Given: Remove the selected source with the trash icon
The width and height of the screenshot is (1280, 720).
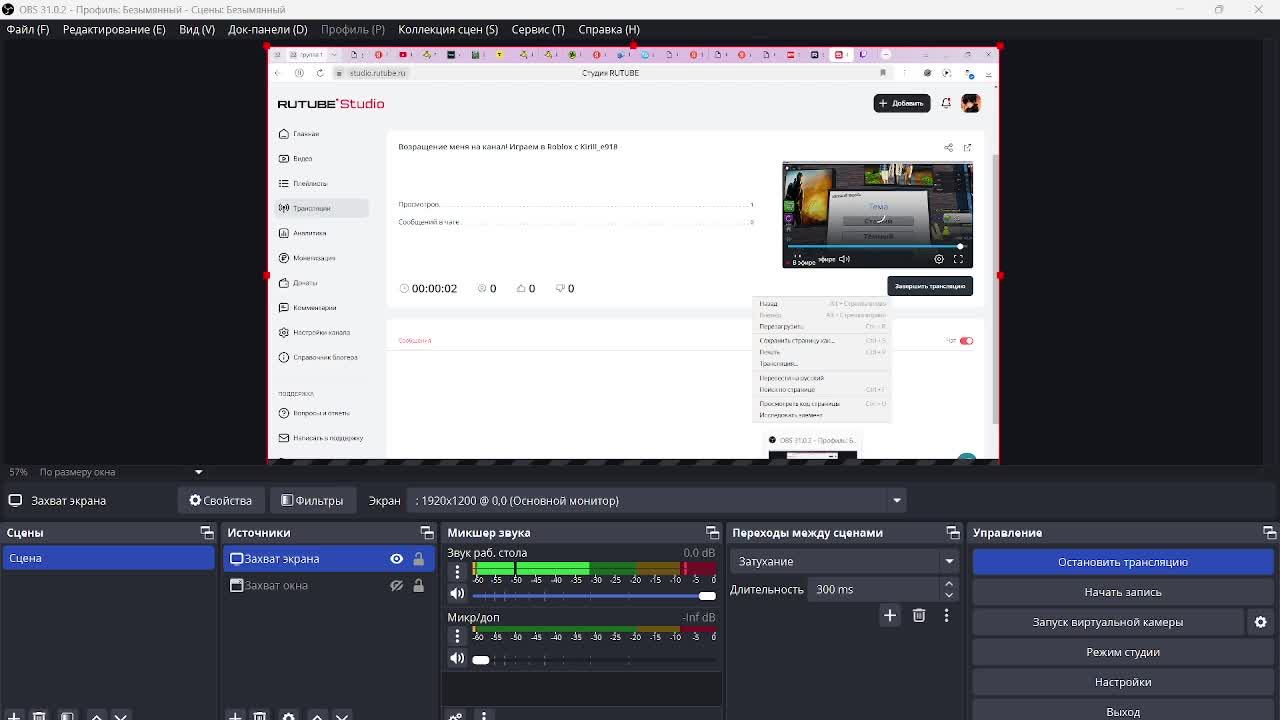Looking at the screenshot, I should (260, 716).
